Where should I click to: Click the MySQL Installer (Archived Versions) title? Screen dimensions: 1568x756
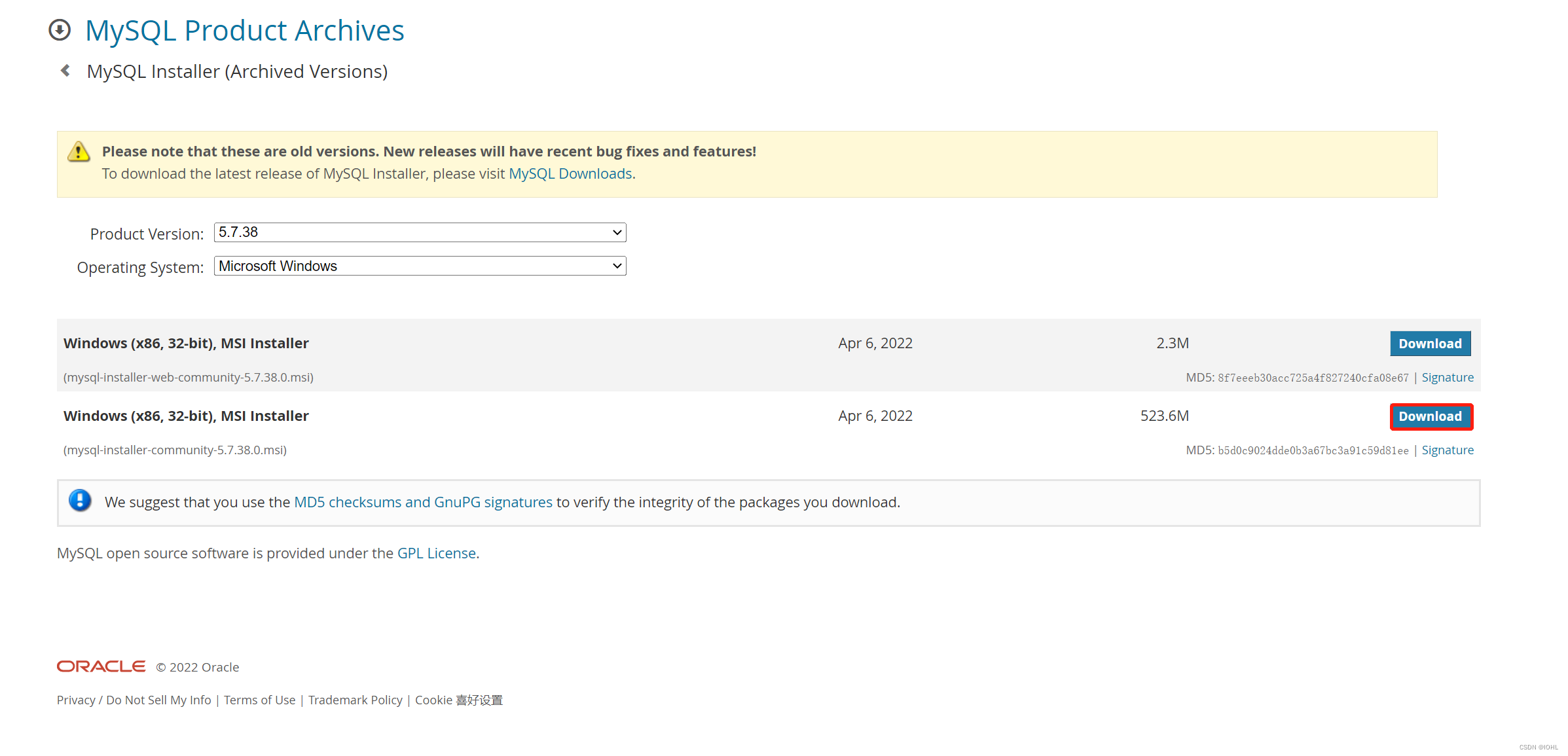coord(238,71)
